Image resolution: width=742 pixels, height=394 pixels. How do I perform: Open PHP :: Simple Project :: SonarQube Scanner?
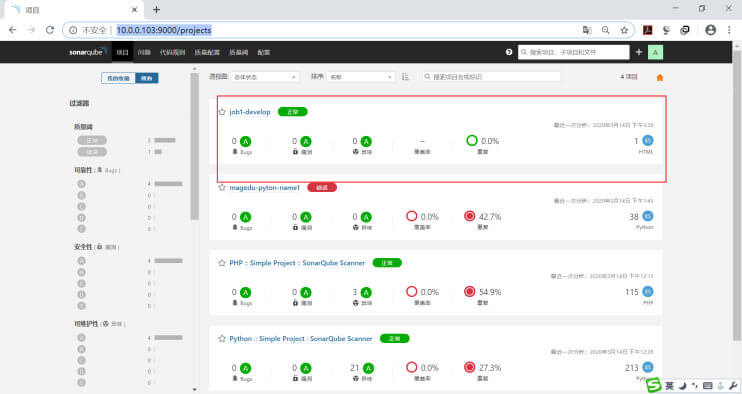[297, 263]
